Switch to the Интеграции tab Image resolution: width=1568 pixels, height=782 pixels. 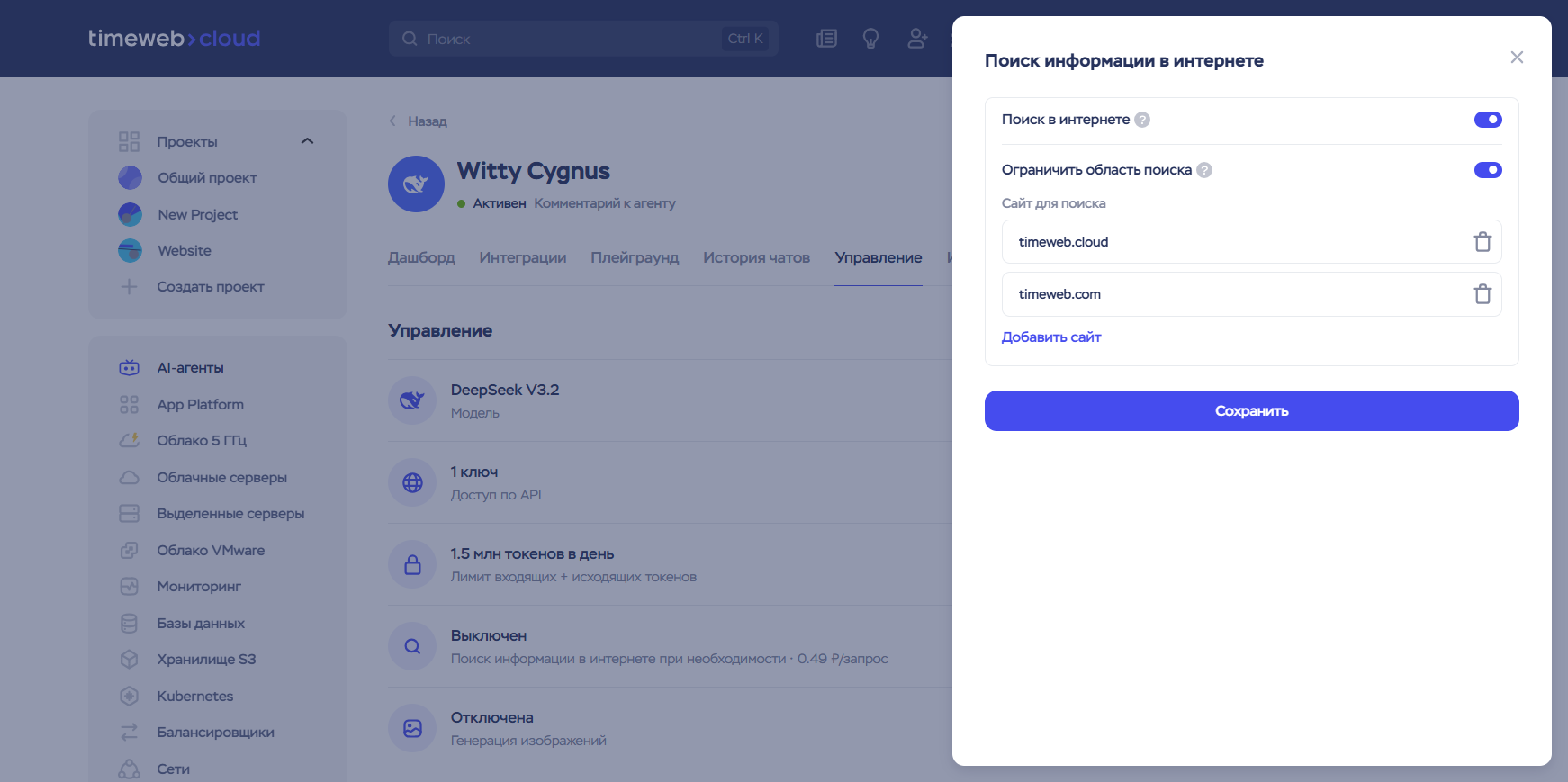tap(523, 257)
